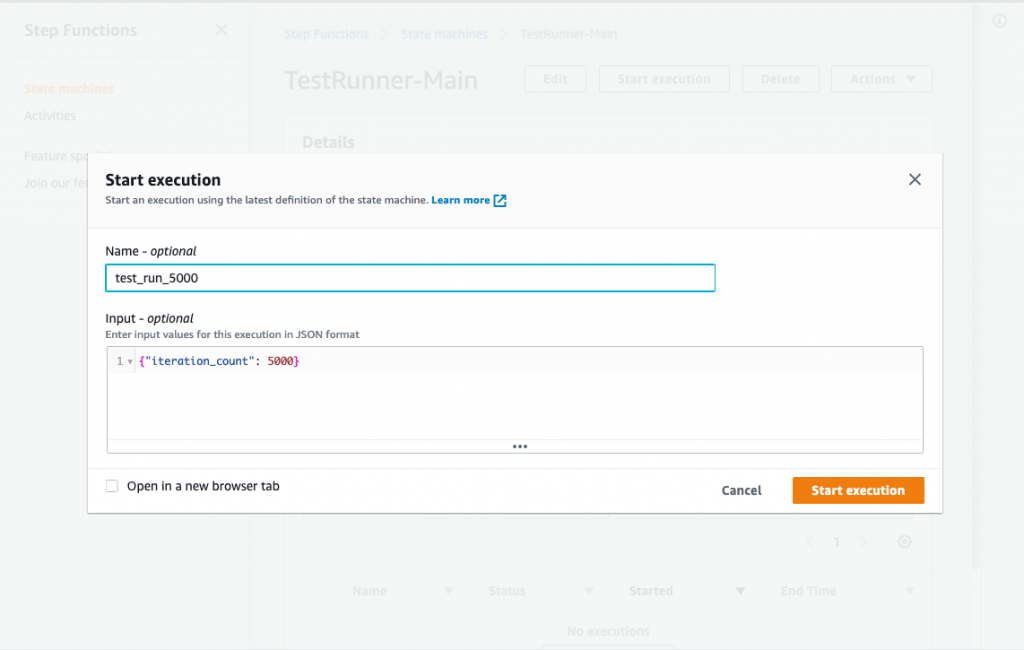
Task: Click the Name field containing test_run_5000
Action: tap(410, 278)
